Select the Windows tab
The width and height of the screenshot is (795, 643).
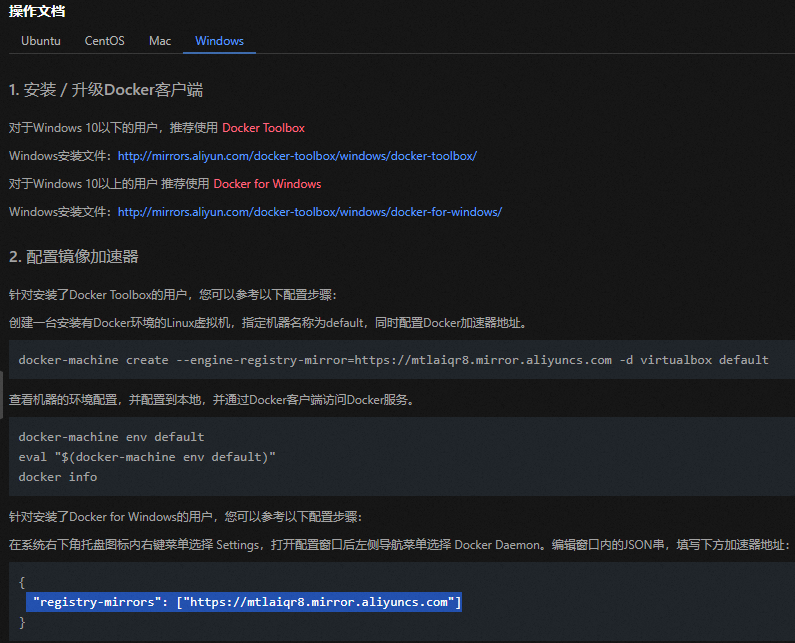click(219, 41)
